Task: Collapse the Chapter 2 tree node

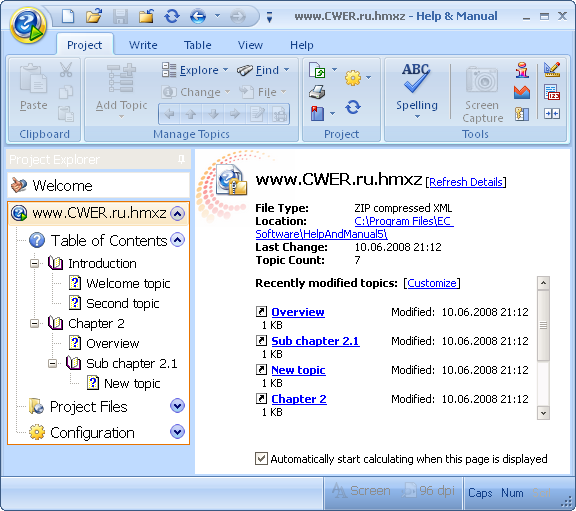Action: pyautogui.click(x=35, y=324)
